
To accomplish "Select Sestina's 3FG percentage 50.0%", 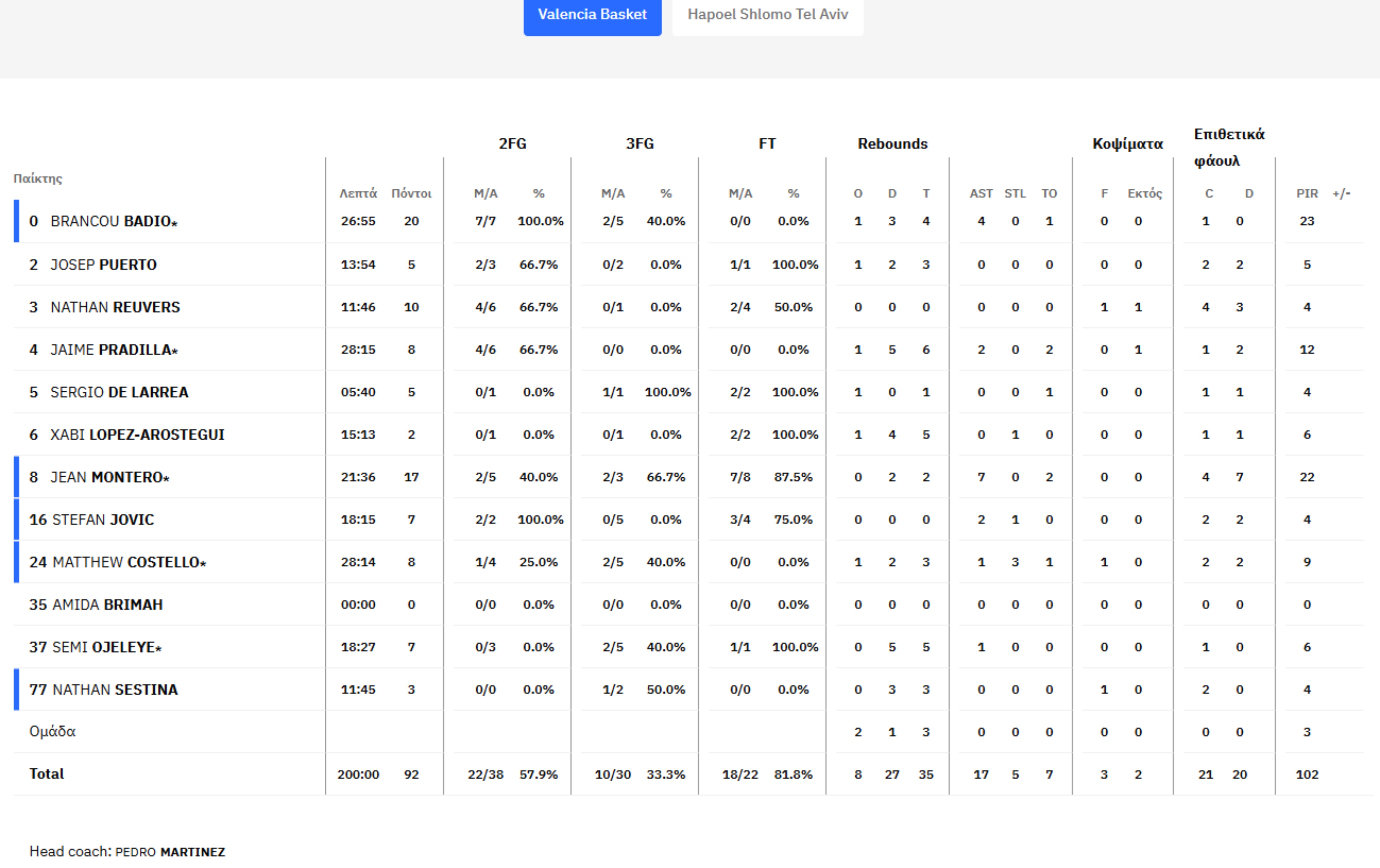I will click(666, 689).
